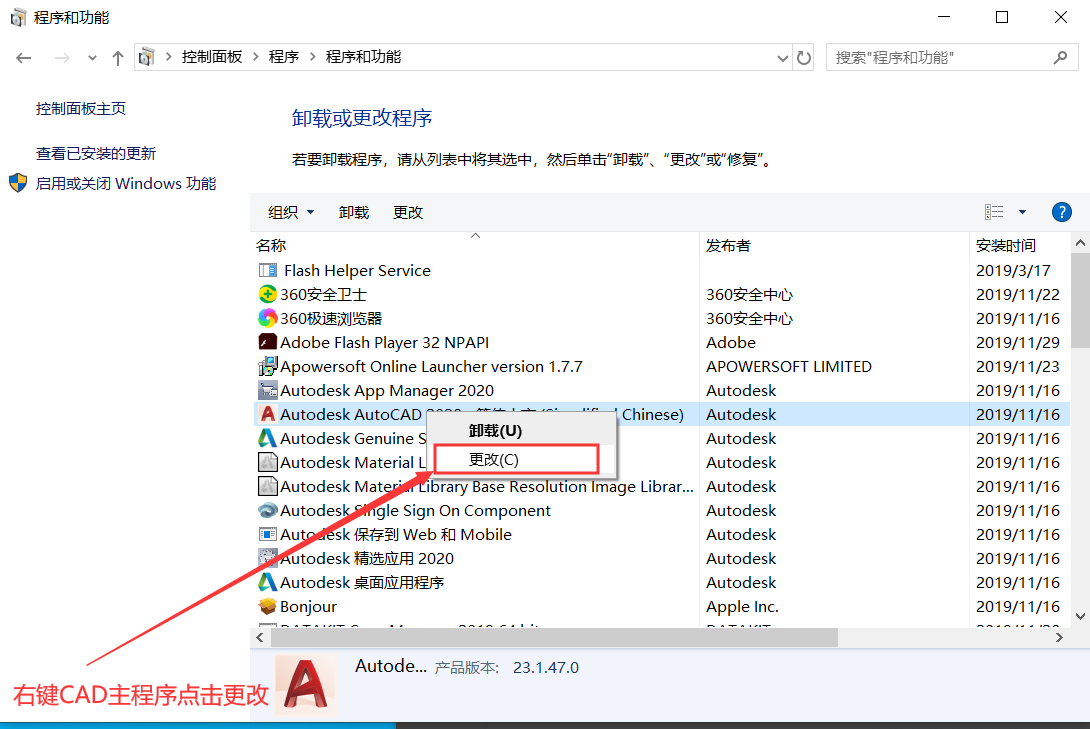Click the APOWERSOFT LIMITED publisher cell
The image size is (1090, 729).
coord(788,366)
